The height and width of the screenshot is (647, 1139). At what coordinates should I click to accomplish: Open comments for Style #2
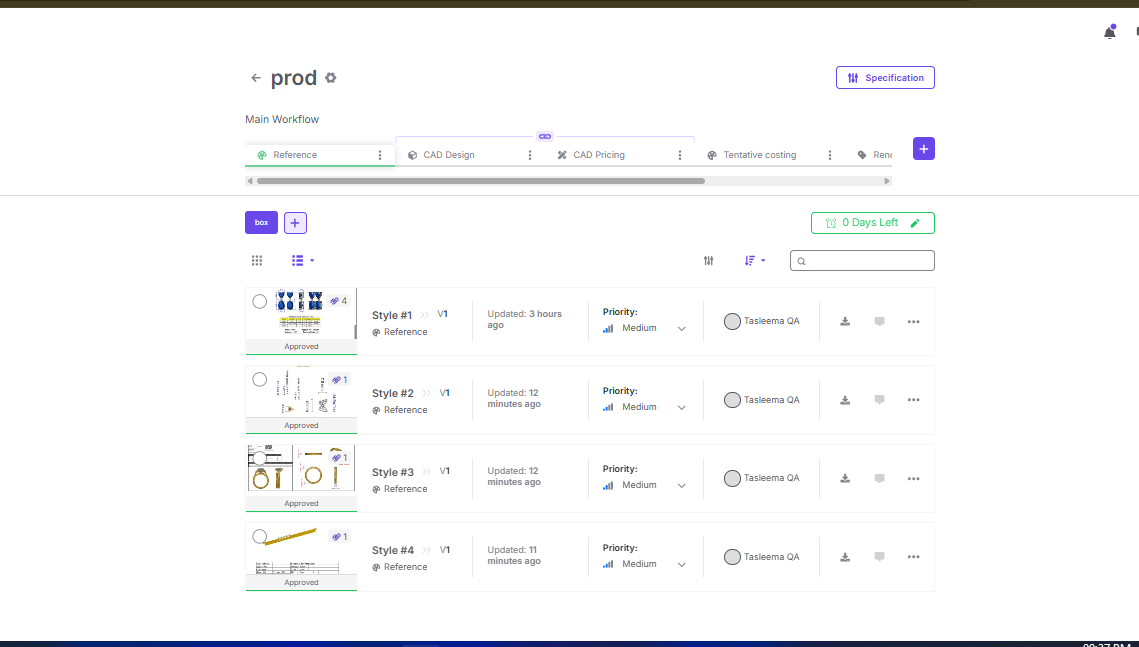879,400
